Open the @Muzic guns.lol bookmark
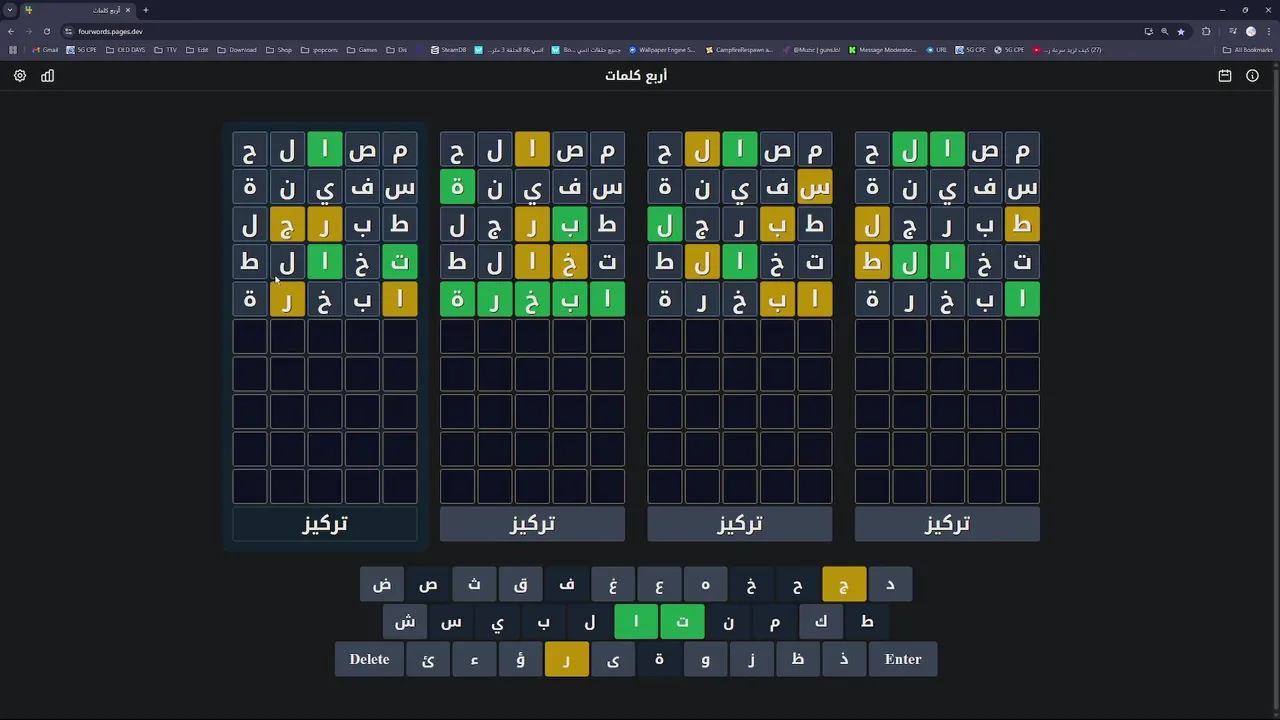1280x720 pixels. coord(812,50)
